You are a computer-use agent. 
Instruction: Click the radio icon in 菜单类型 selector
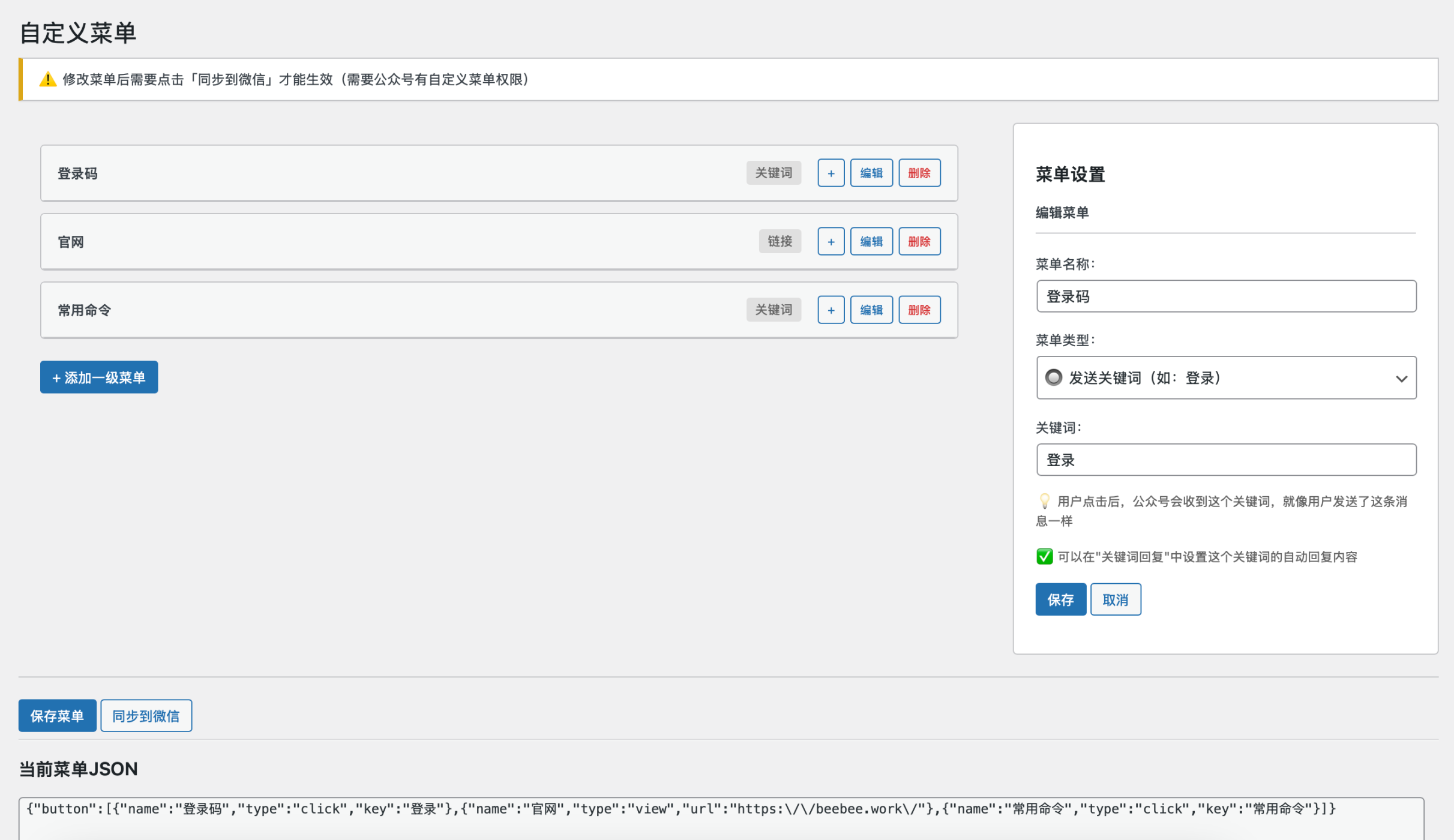(1053, 377)
